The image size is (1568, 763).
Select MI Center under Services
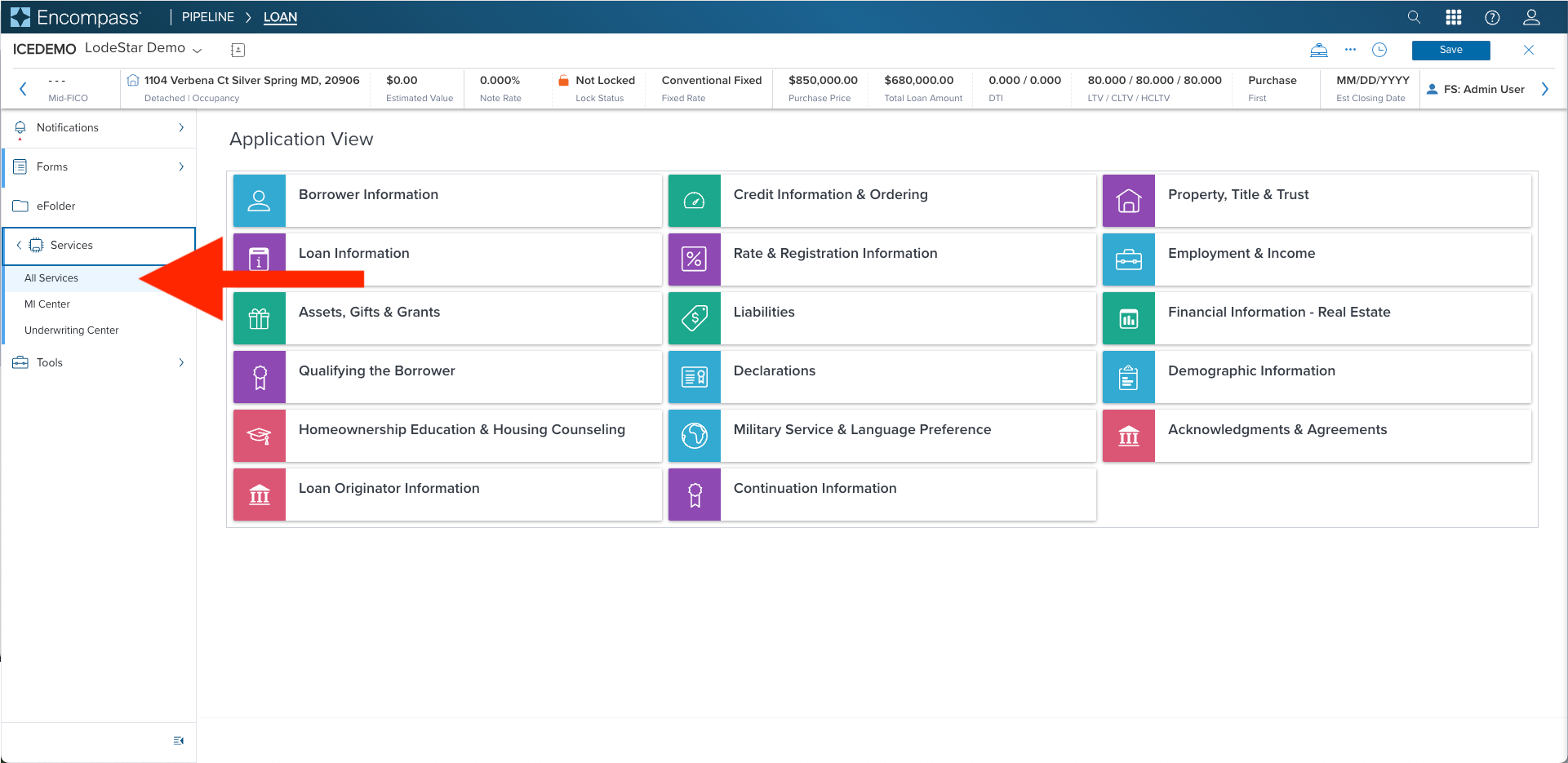[x=47, y=304]
